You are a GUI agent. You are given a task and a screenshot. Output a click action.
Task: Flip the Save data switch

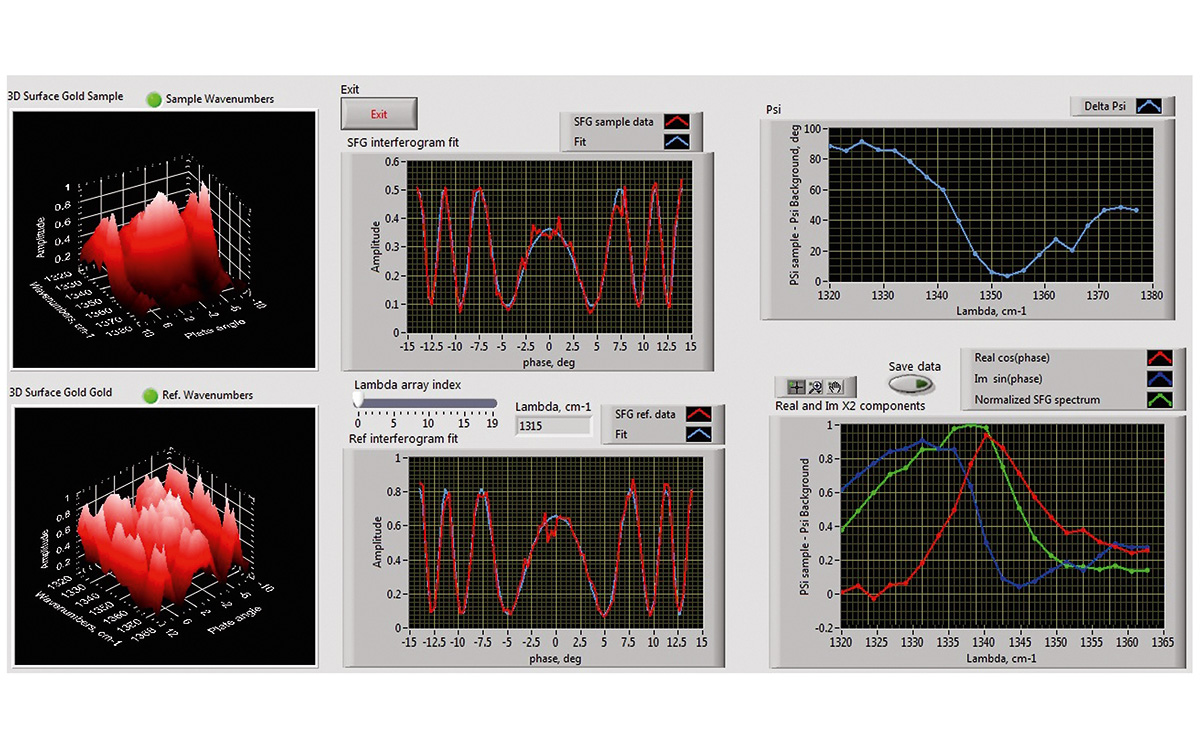[x=912, y=384]
